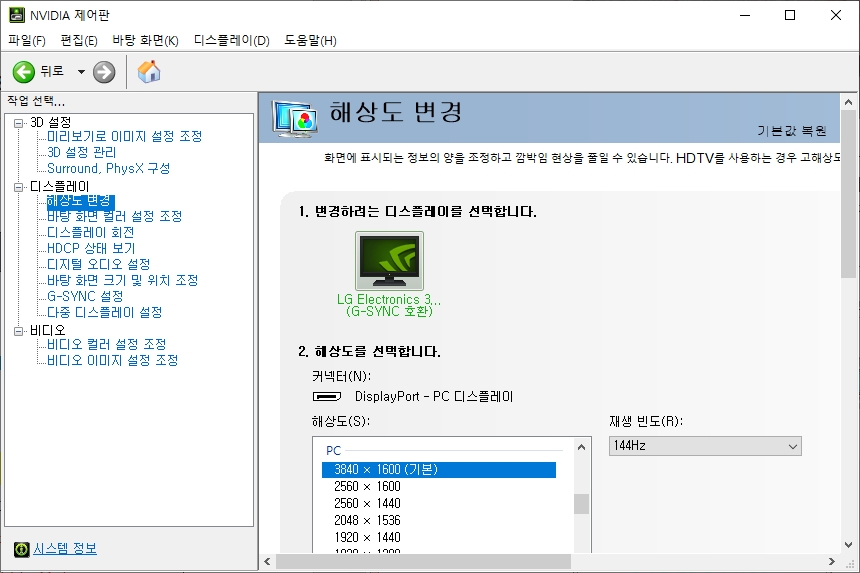The image size is (860, 573).
Task: Open 비디오 컬러 설정 조정
Action: point(106,344)
